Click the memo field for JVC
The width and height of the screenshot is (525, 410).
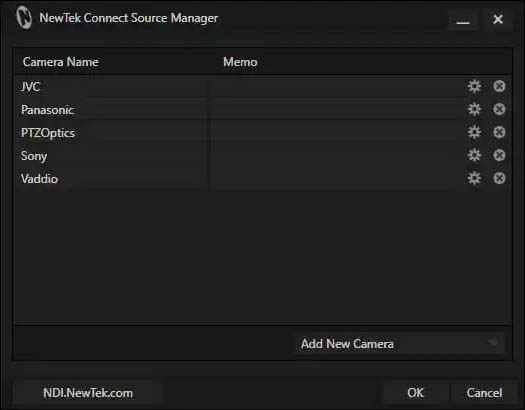tap(337, 87)
